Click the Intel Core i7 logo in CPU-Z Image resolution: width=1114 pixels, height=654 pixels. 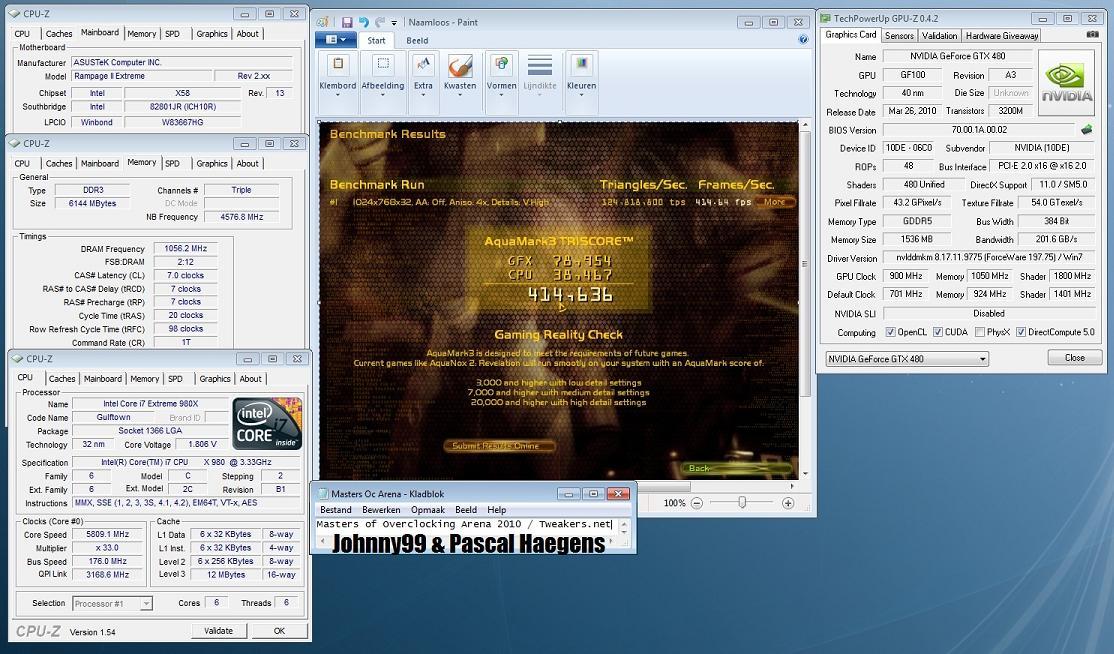coord(267,423)
